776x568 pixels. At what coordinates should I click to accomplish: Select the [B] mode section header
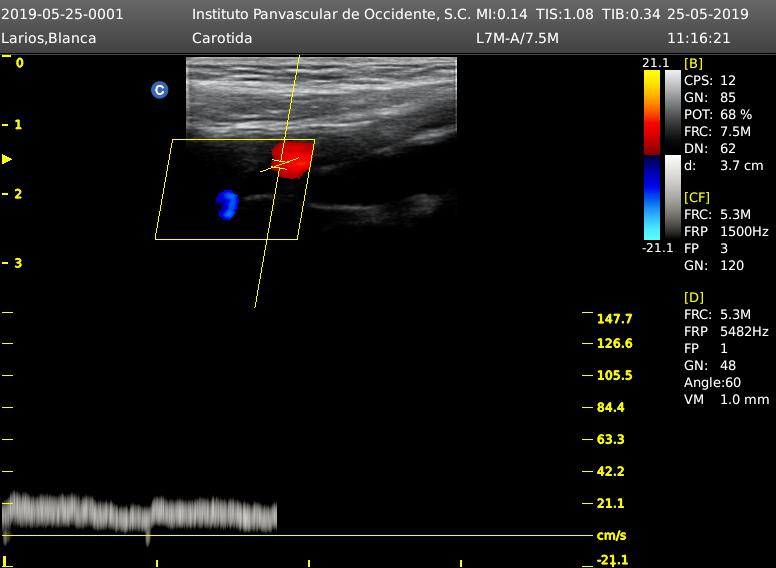pos(693,63)
